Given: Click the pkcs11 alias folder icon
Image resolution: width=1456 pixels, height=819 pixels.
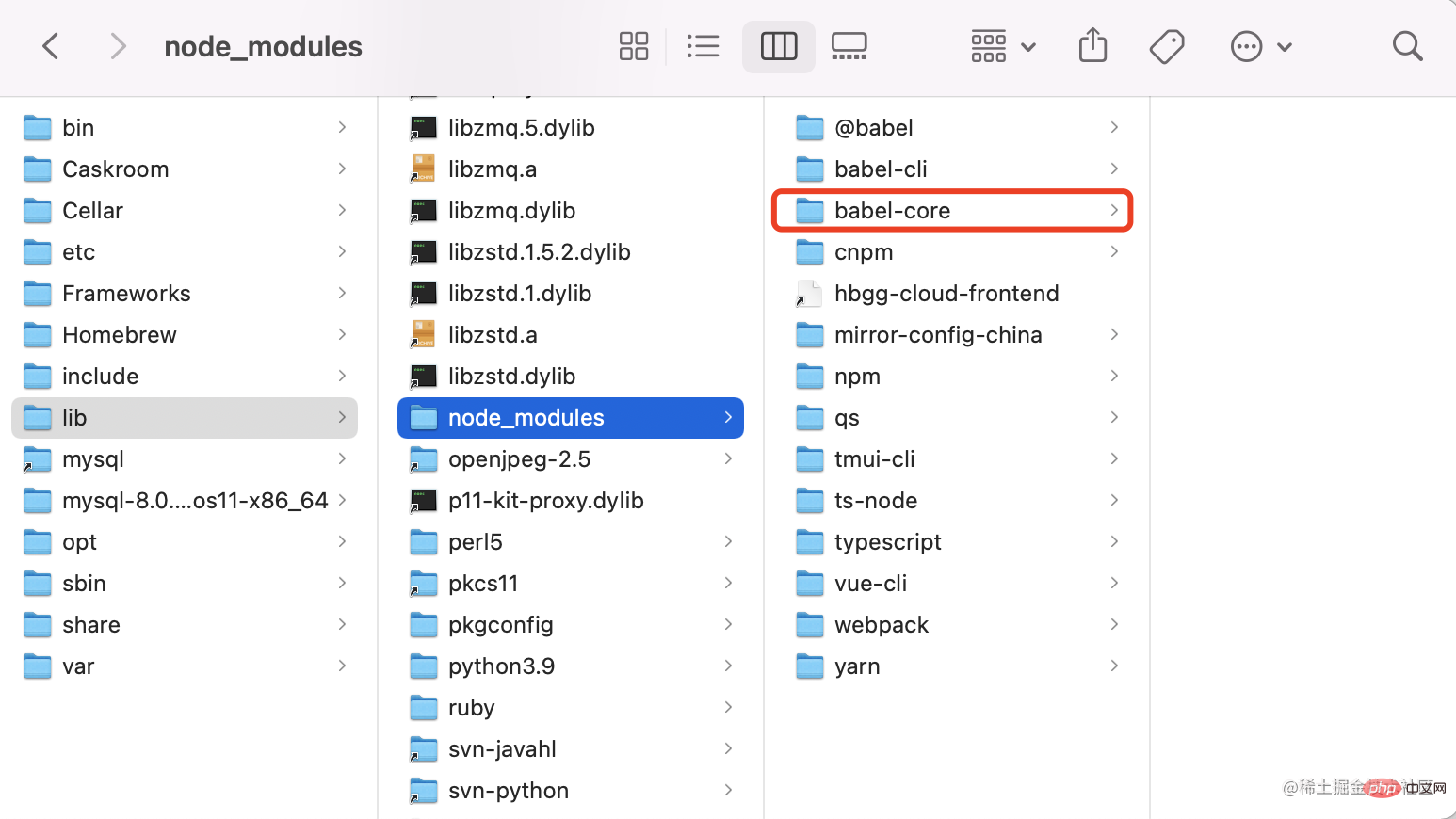Looking at the screenshot, I should [x=424, y=584].
